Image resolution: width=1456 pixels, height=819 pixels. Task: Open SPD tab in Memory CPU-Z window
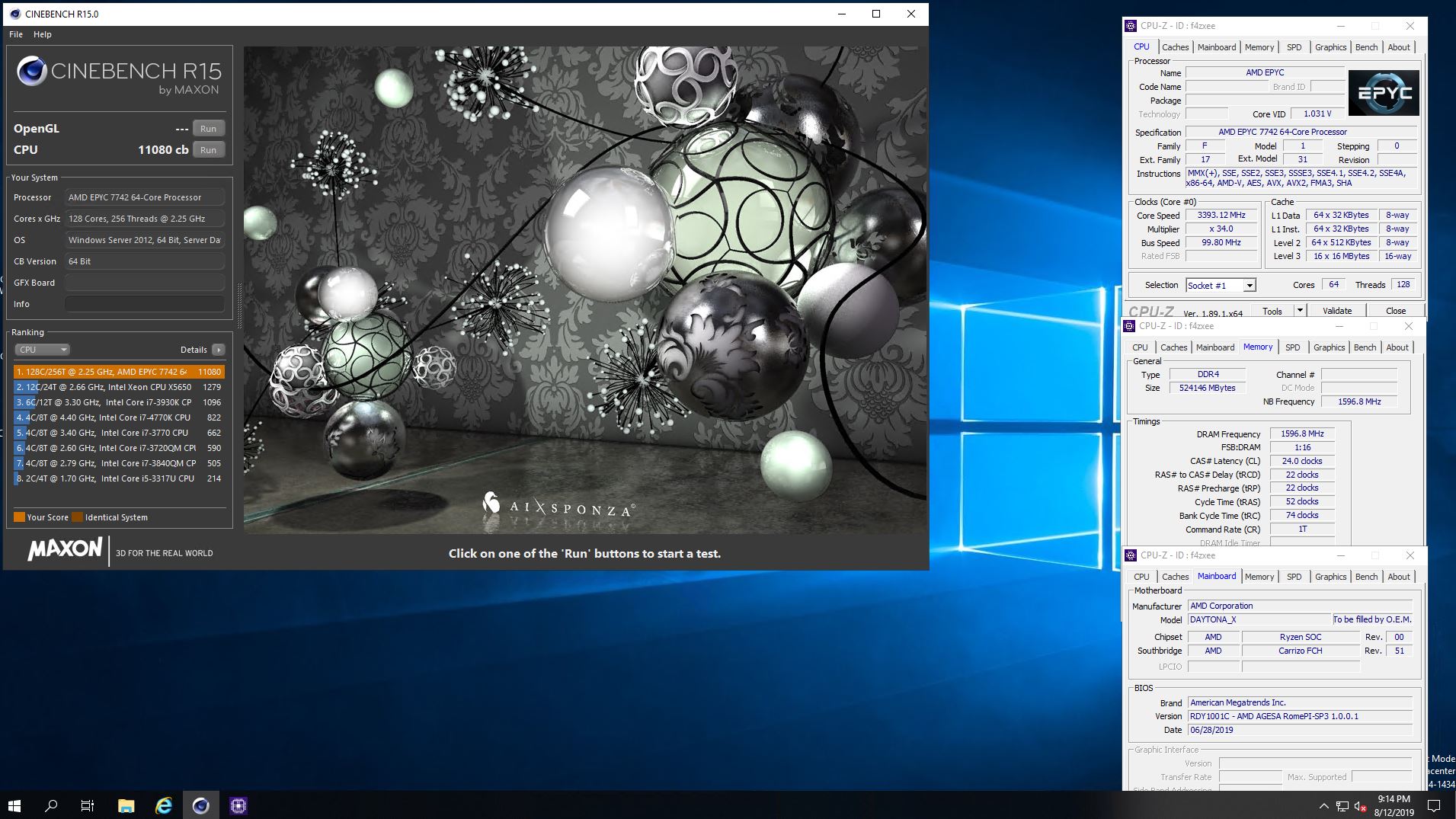click(x=1292, y=347)
